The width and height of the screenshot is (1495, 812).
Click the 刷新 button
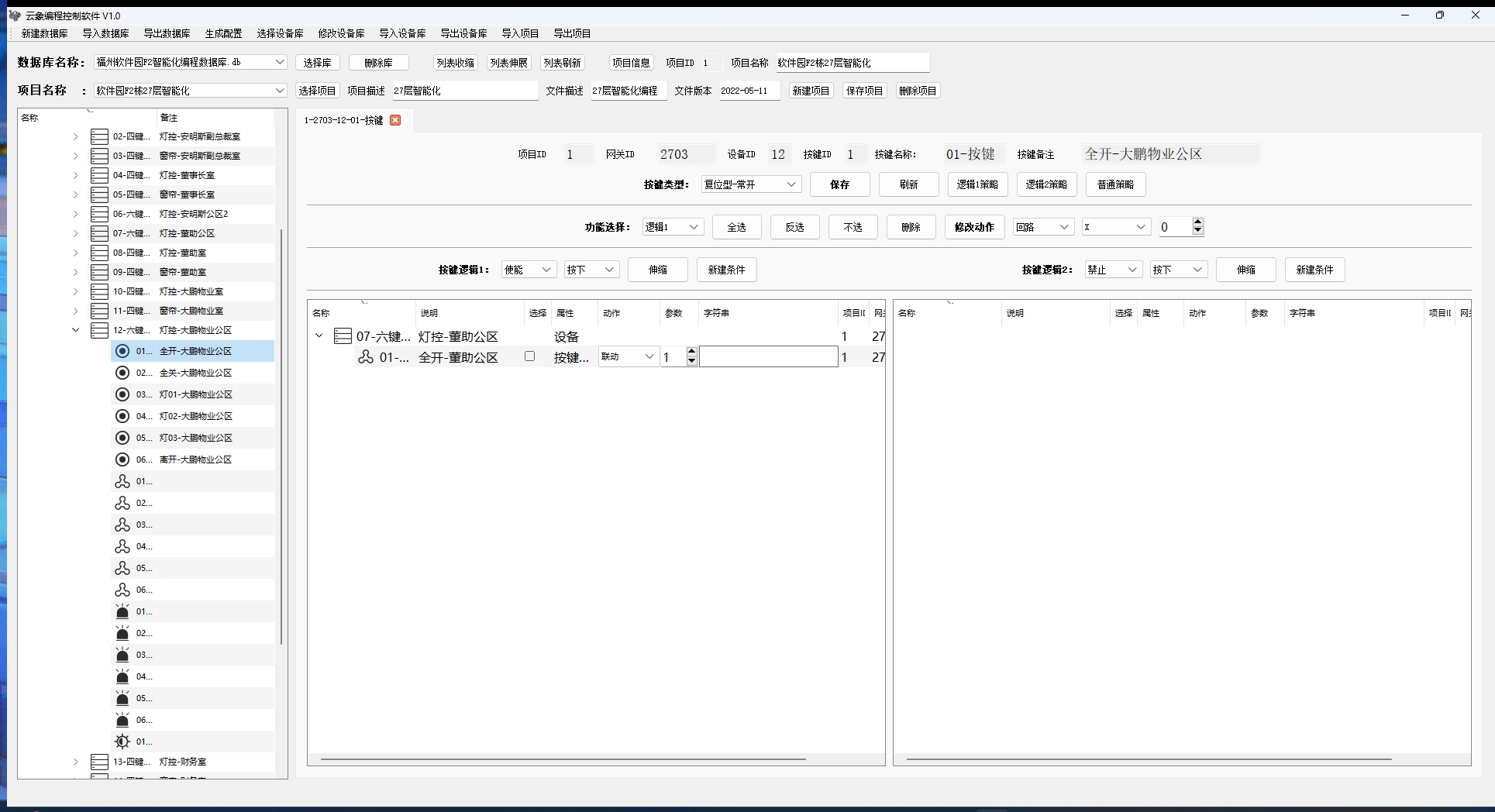908,184
